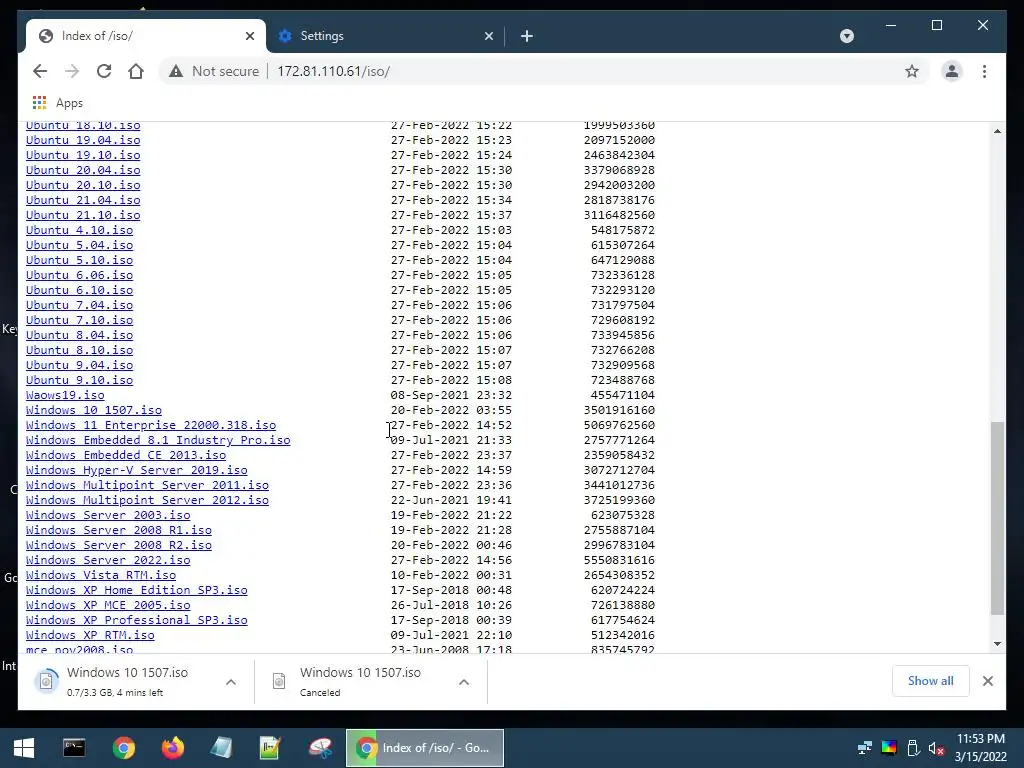Open the Ubuntu 20.04.iso link
The width and height of the screenshot is (1024, 768).
(x=83, y=170)
